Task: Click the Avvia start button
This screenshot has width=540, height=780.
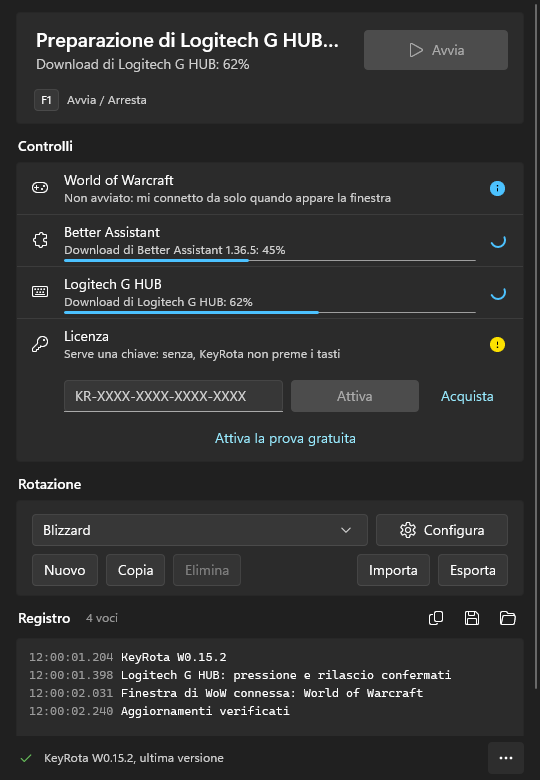Action: (436, 50)
